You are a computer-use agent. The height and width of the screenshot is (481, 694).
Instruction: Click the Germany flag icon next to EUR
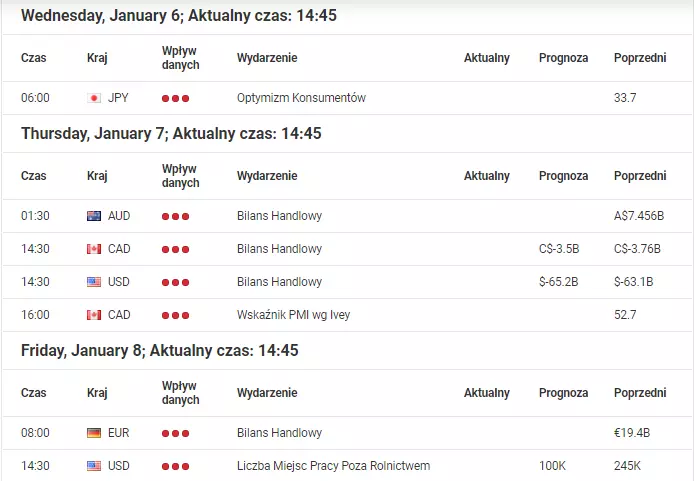point(94,433)
